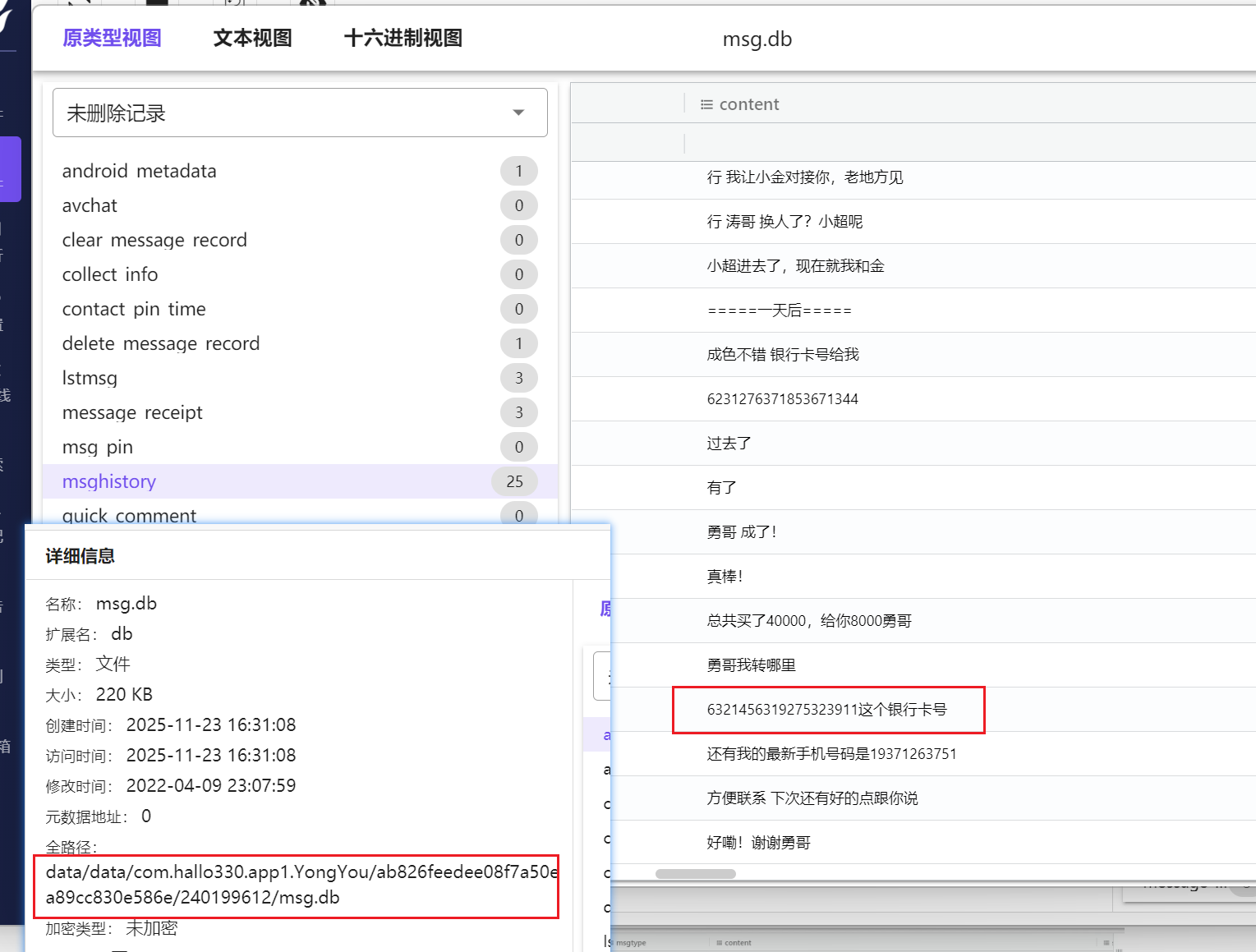Viewport: 1256px width, 952px height.
Task: Select contact pin time table
Action: coord(134,309)
